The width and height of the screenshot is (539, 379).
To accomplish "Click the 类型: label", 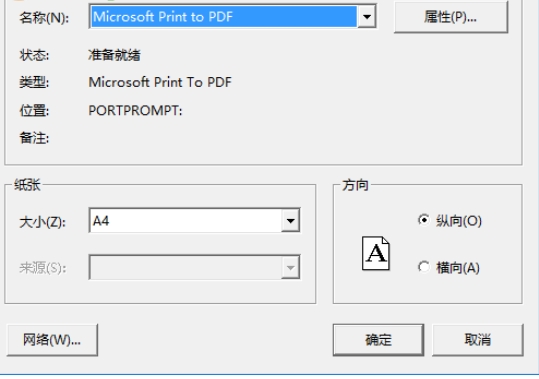I will pyautogui.click(x=34, y=82).
